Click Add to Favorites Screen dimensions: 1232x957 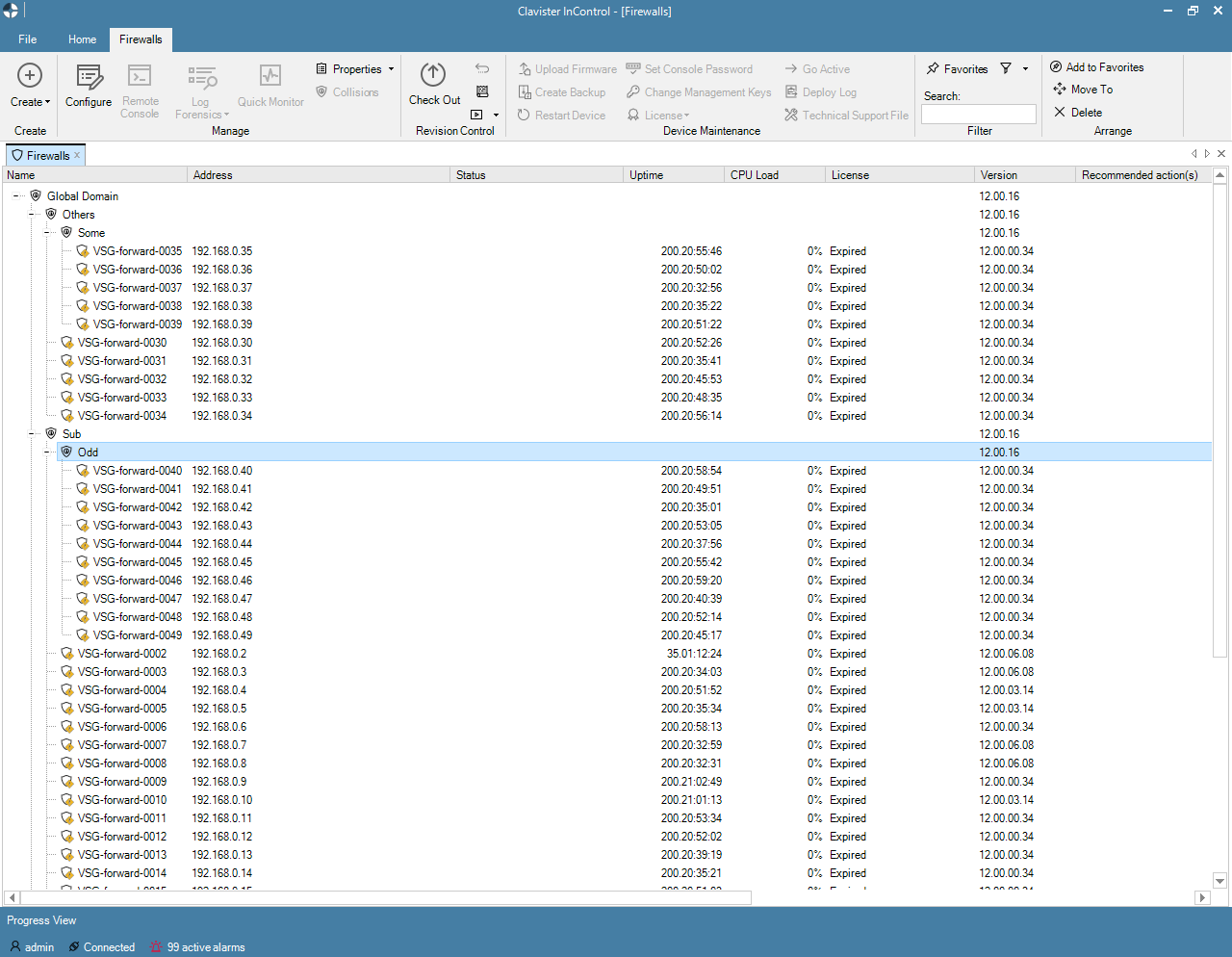click(x=1096, y=67)
